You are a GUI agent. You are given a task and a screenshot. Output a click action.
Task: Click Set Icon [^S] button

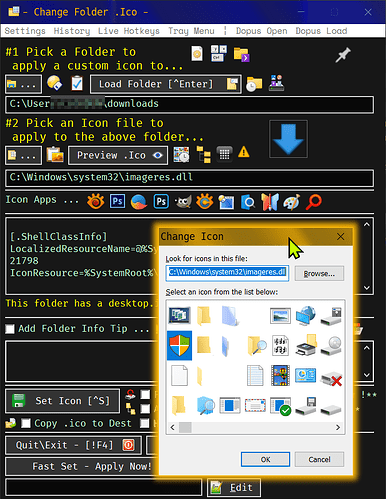coord(63,401)
